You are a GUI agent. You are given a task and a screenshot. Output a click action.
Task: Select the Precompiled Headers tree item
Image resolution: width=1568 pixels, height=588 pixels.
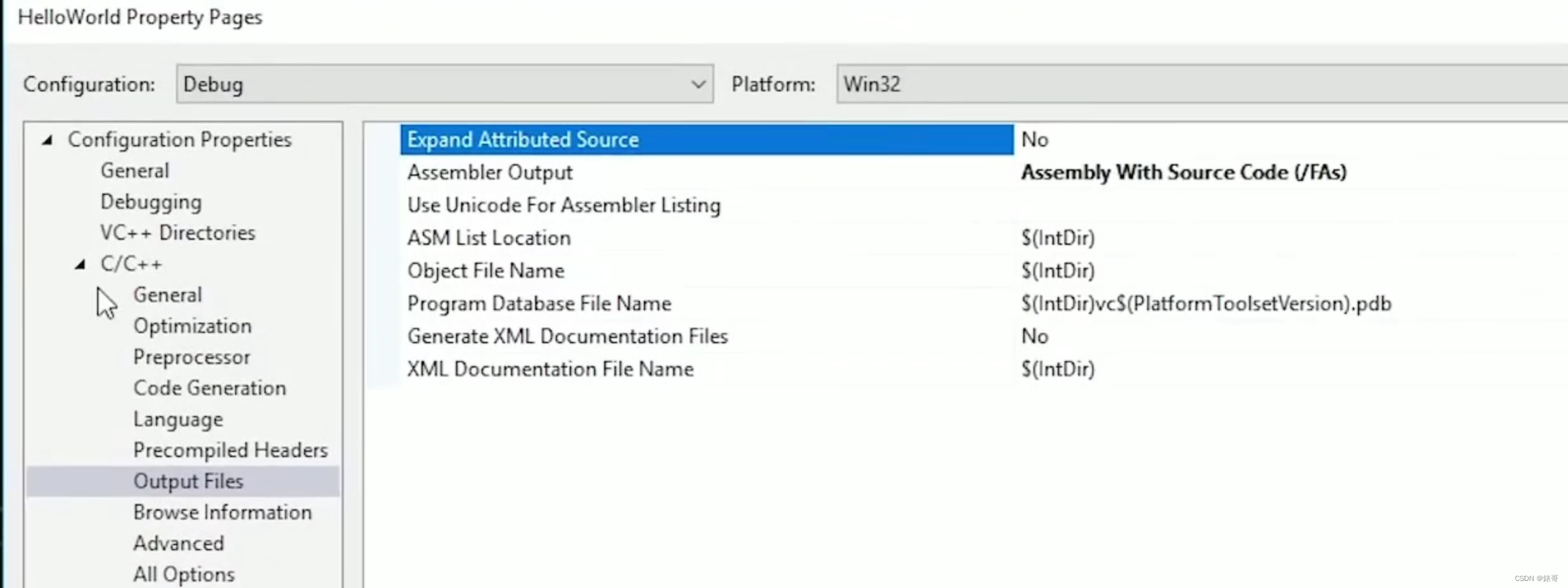[230, 450]
